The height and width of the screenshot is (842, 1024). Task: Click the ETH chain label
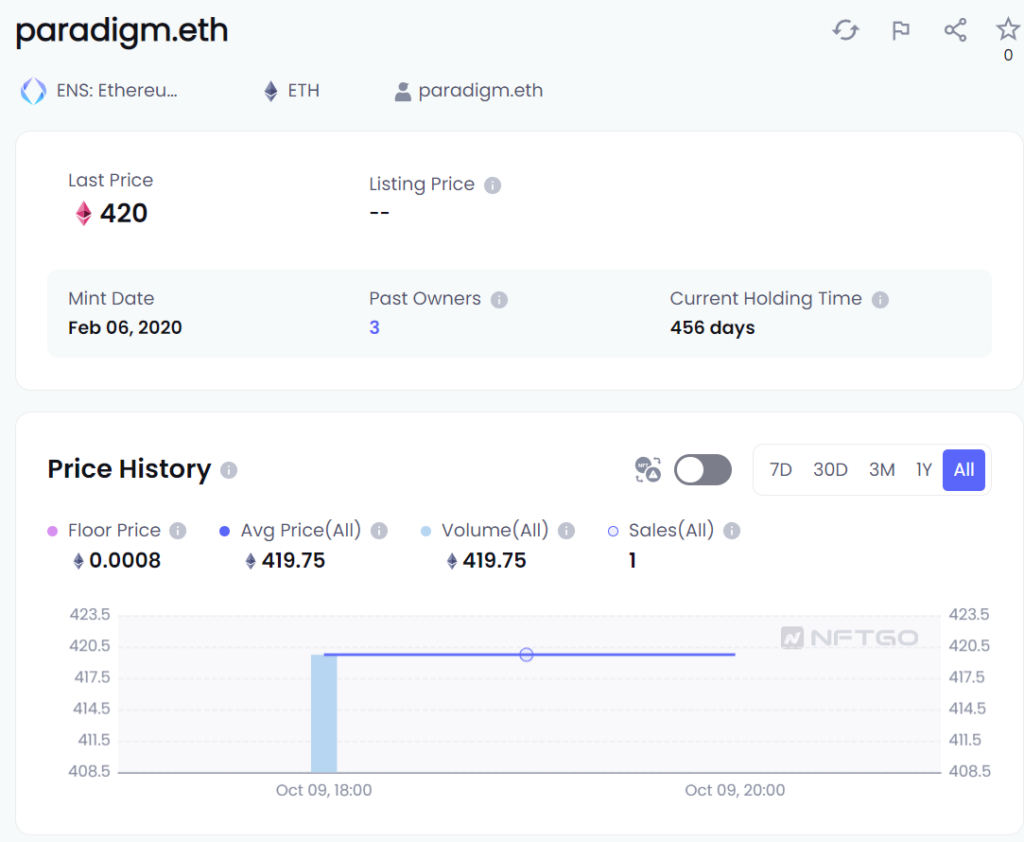tap(304, 91)
